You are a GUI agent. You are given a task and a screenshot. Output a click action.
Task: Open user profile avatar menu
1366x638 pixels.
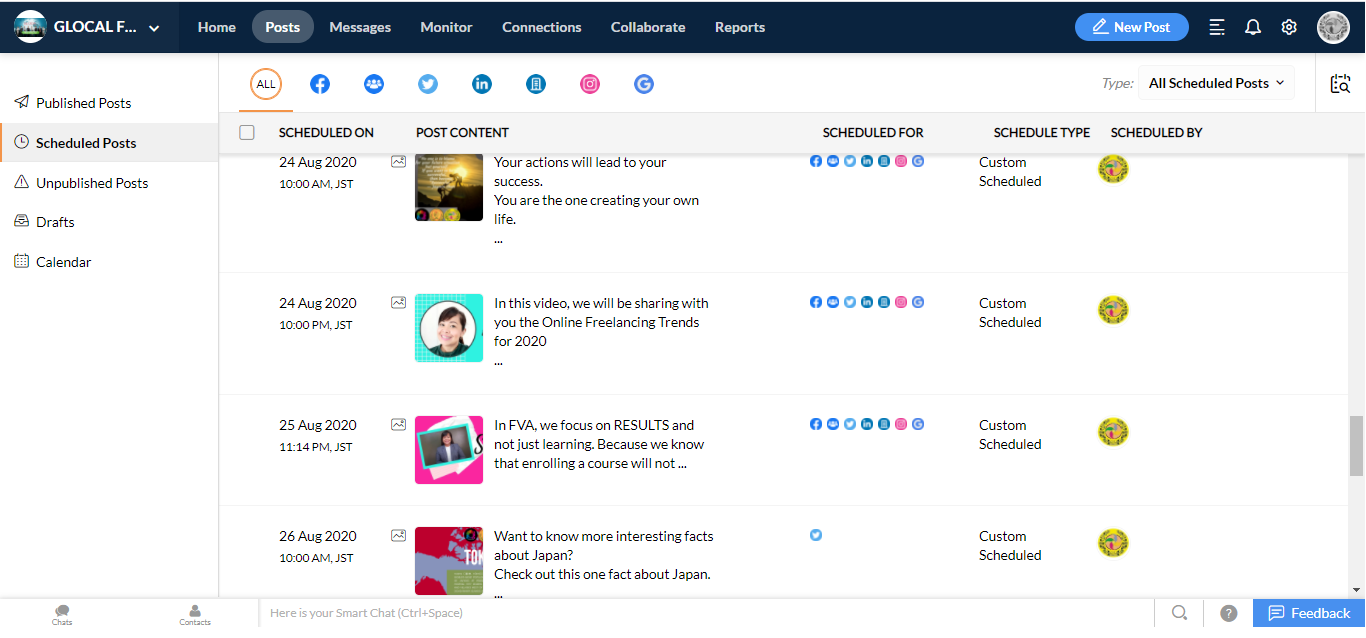(x=1333, y=27)
